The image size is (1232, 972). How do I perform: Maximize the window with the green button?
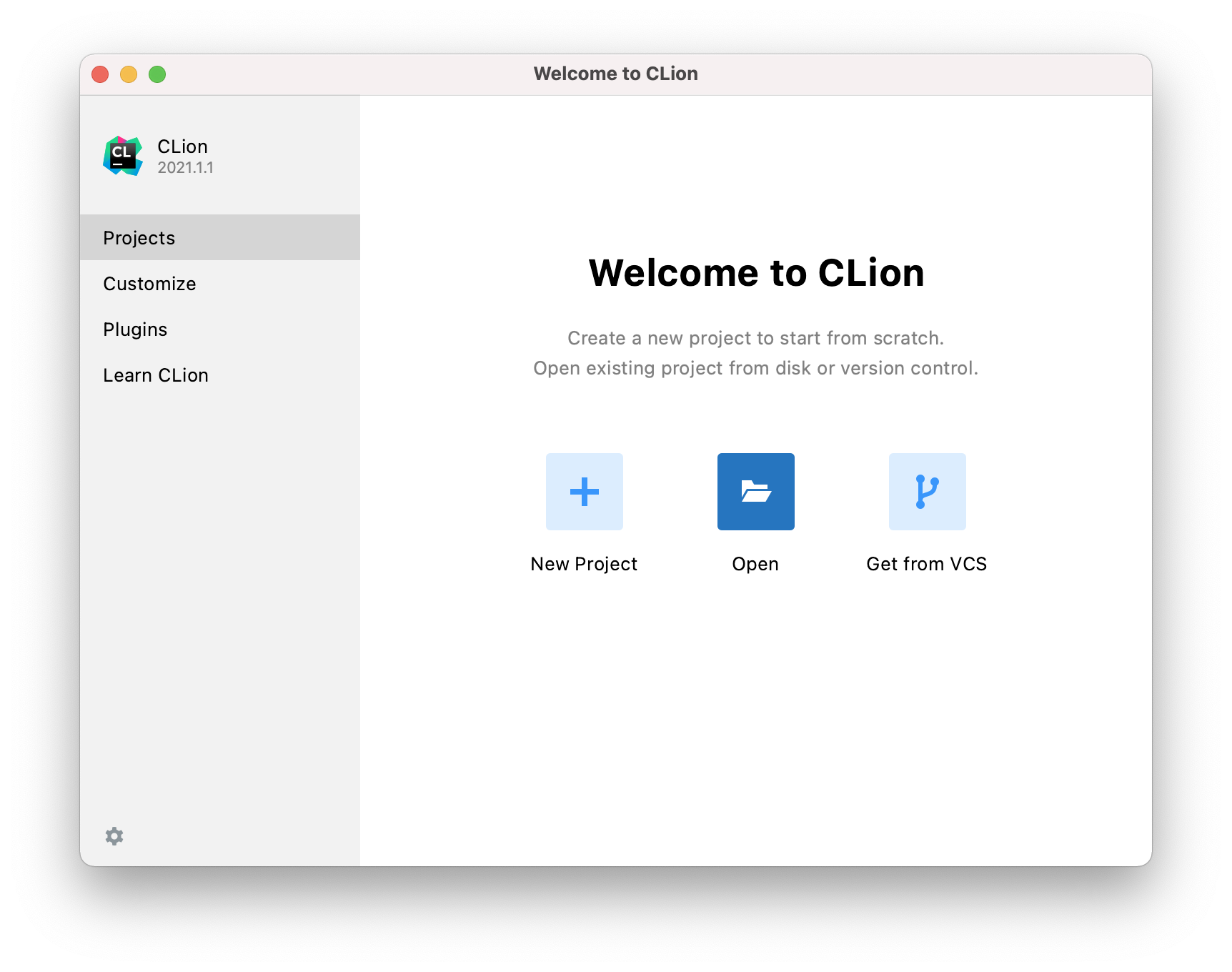[x=157, y=74]
